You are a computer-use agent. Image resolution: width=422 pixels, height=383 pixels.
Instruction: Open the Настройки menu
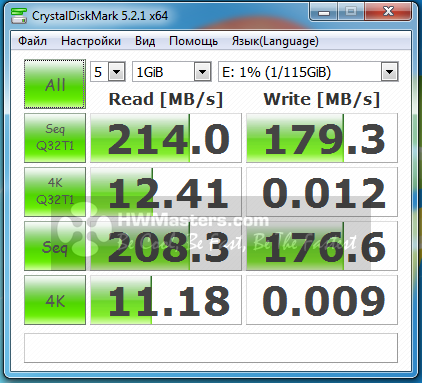click(91, 41)
